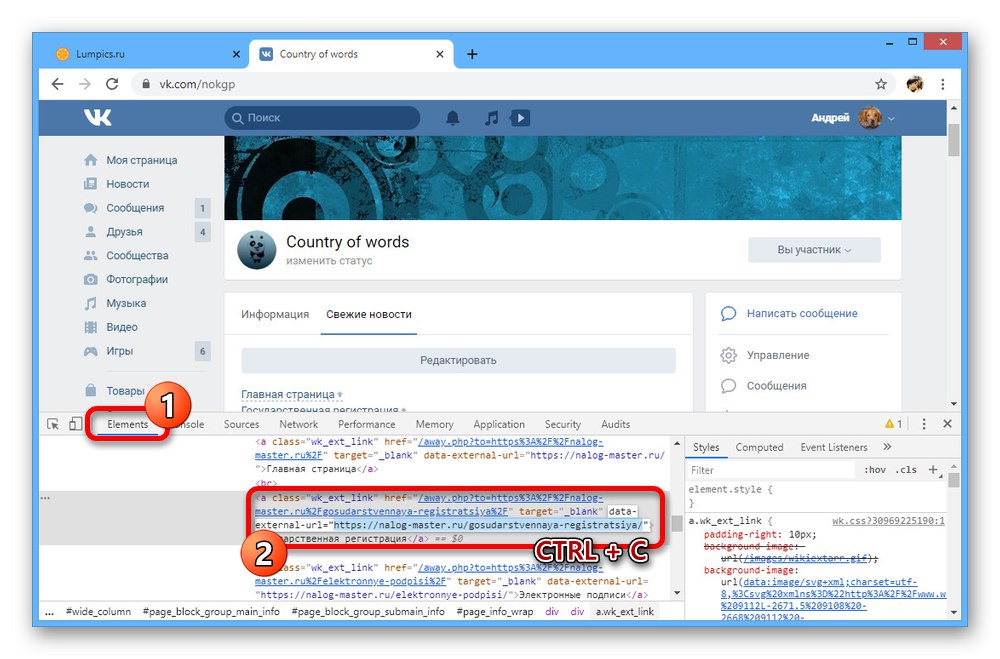Image resolution: width=1000 pixels, height=659 pixels.
Task: Click DevTools warning count icon
Action: pos(893,424)
